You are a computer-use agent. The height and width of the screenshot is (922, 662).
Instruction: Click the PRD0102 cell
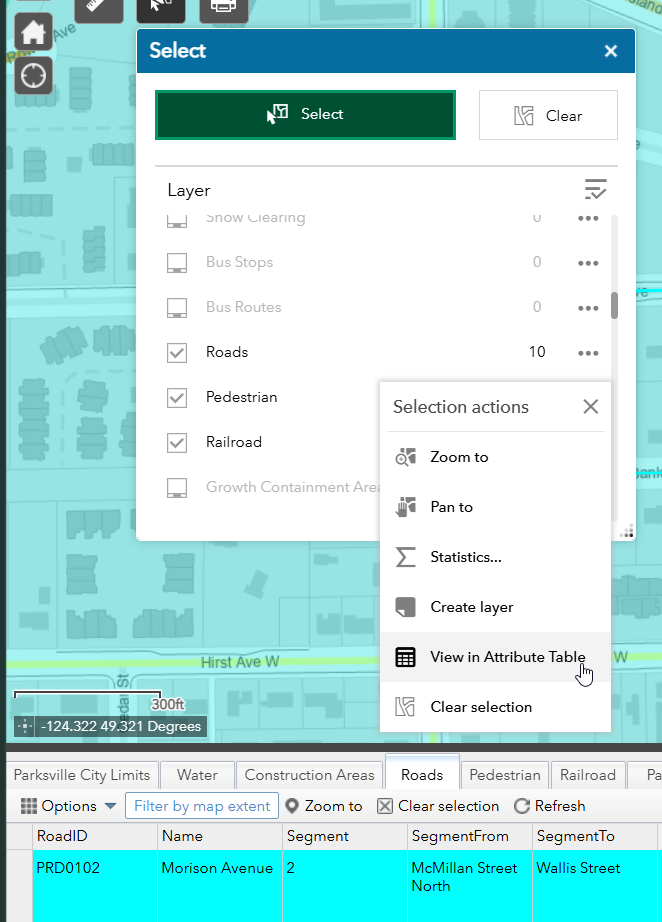(95, 886)
